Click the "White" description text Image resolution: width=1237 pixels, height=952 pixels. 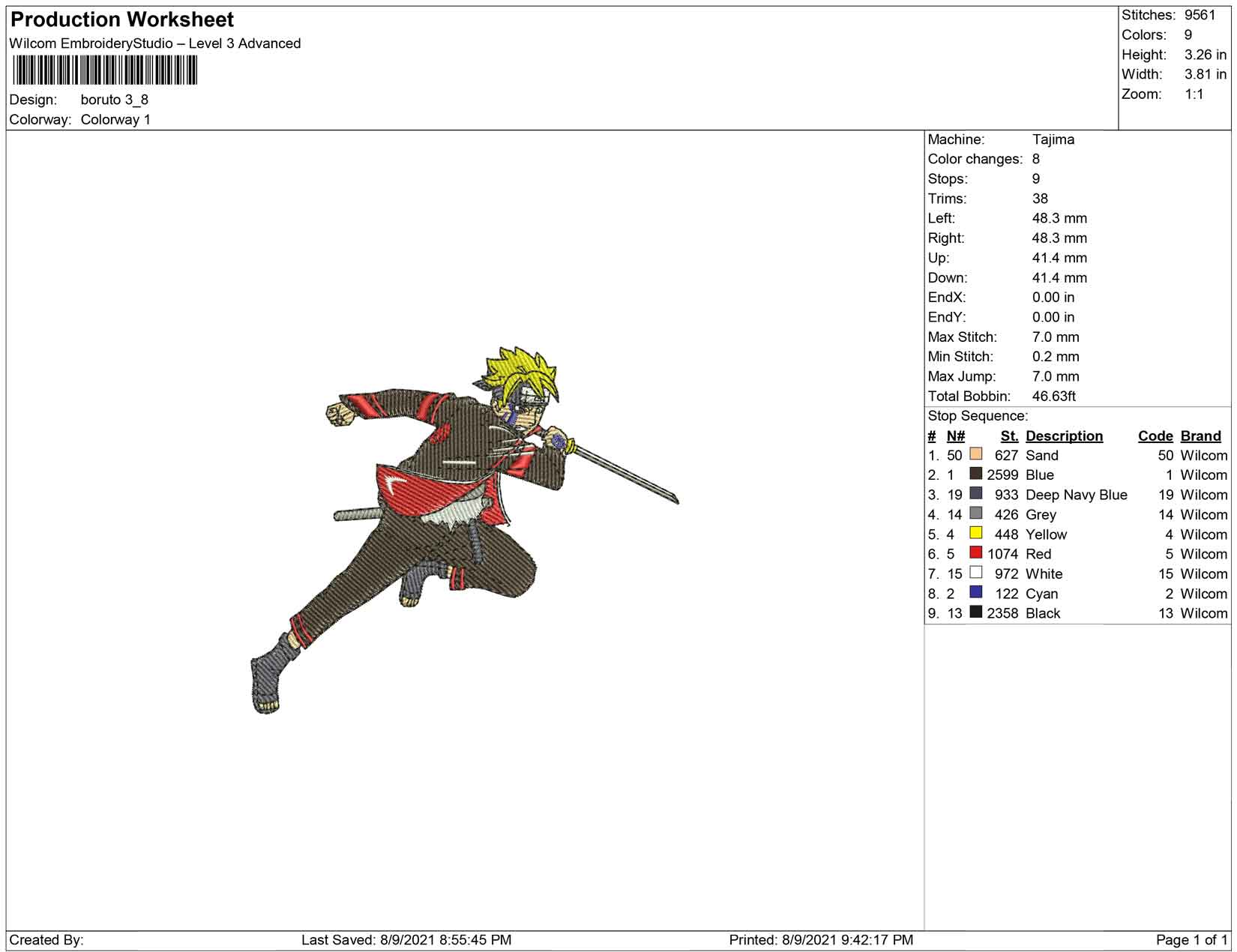[1044, 574]
